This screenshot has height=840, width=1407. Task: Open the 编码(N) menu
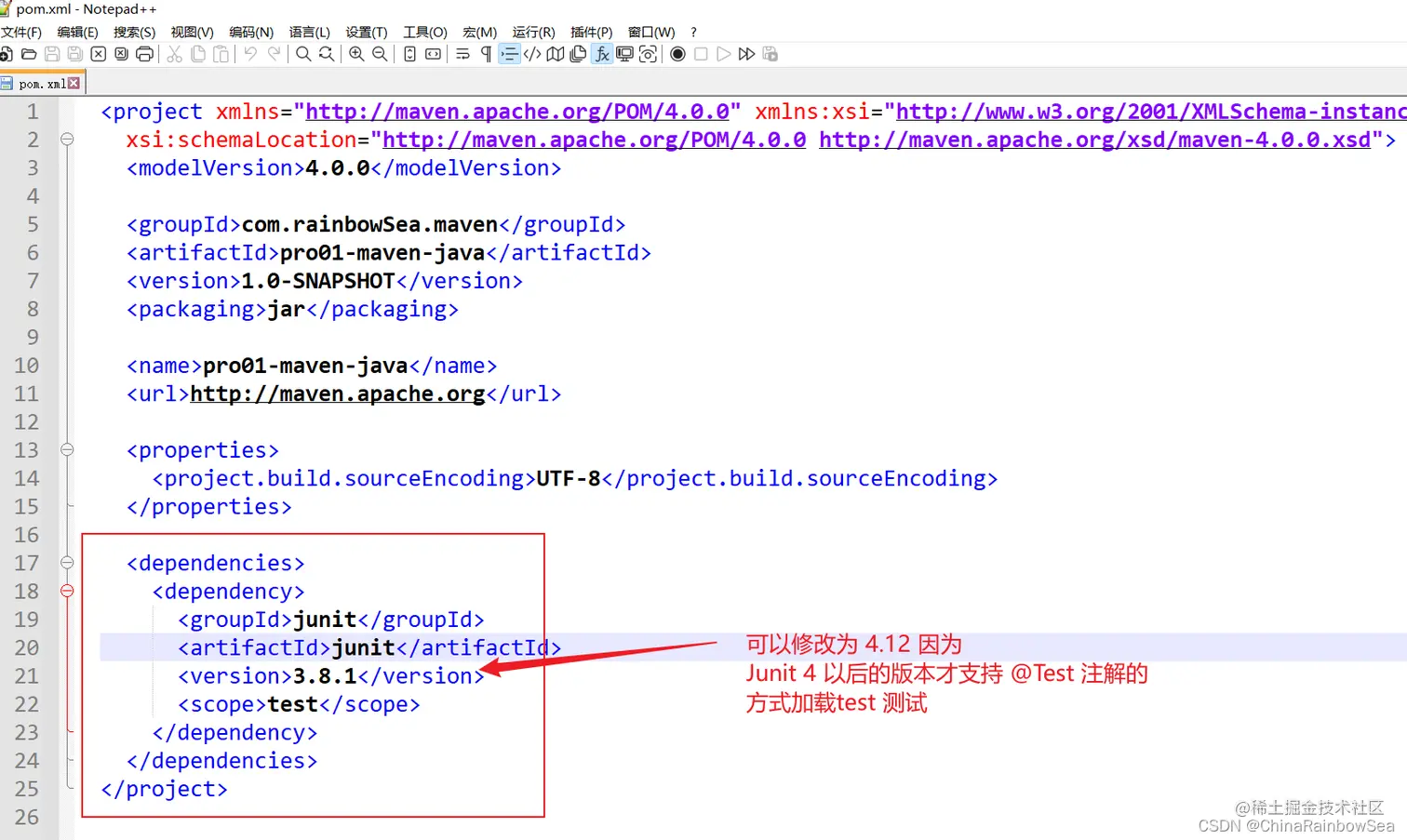click(x=251, y=32)
